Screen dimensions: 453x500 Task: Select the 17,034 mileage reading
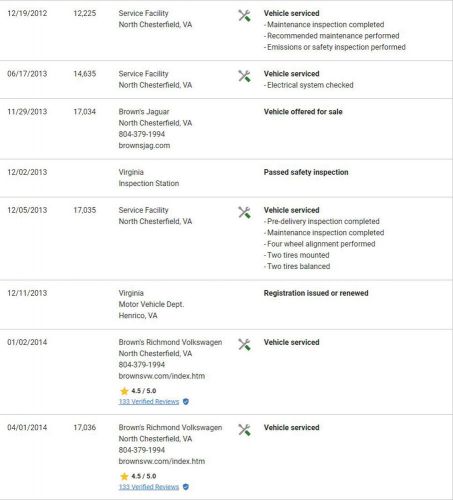[85, 112]
